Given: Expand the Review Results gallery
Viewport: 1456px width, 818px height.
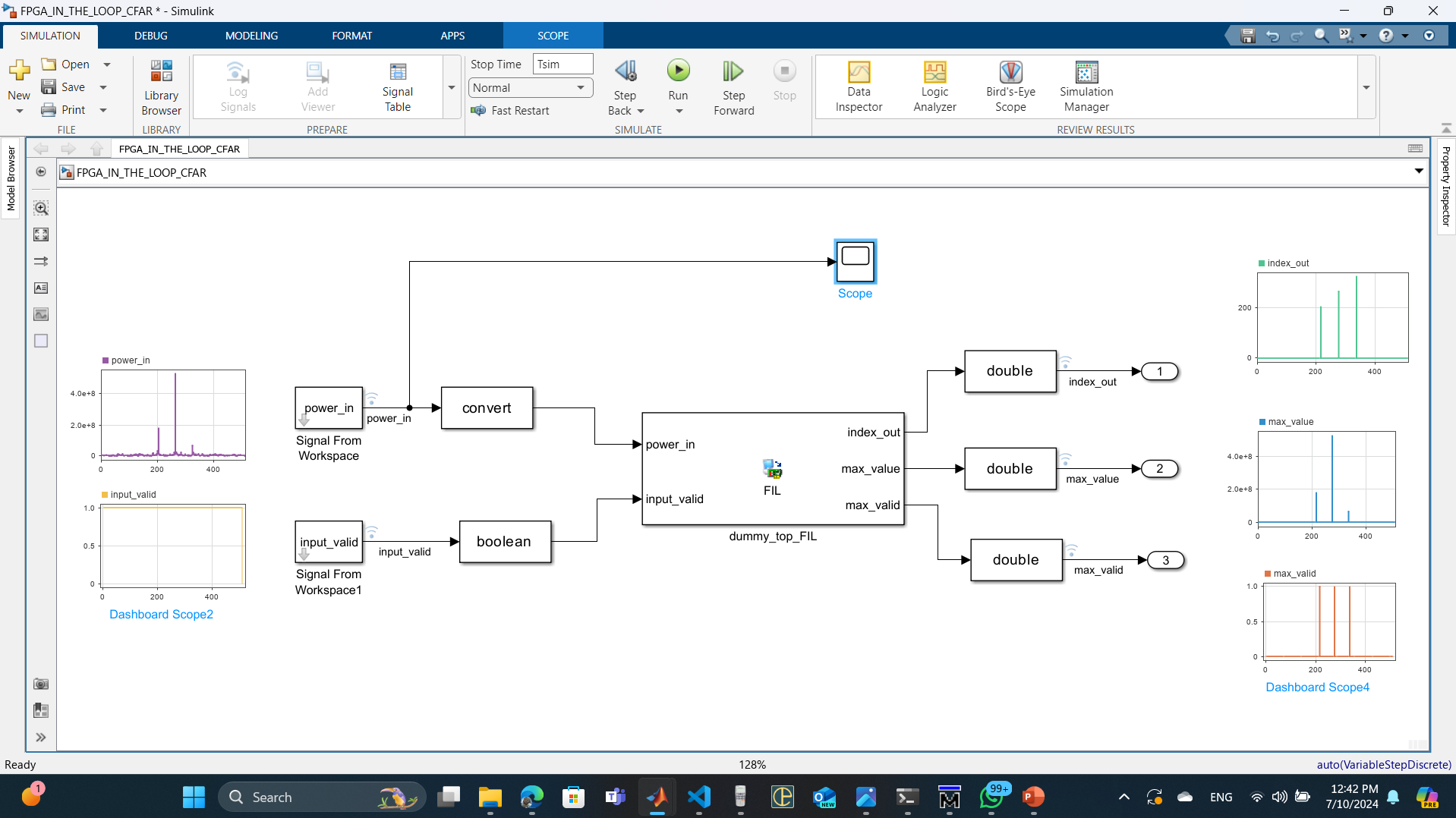Looking at the screenshot, I should coord(1366,87).
